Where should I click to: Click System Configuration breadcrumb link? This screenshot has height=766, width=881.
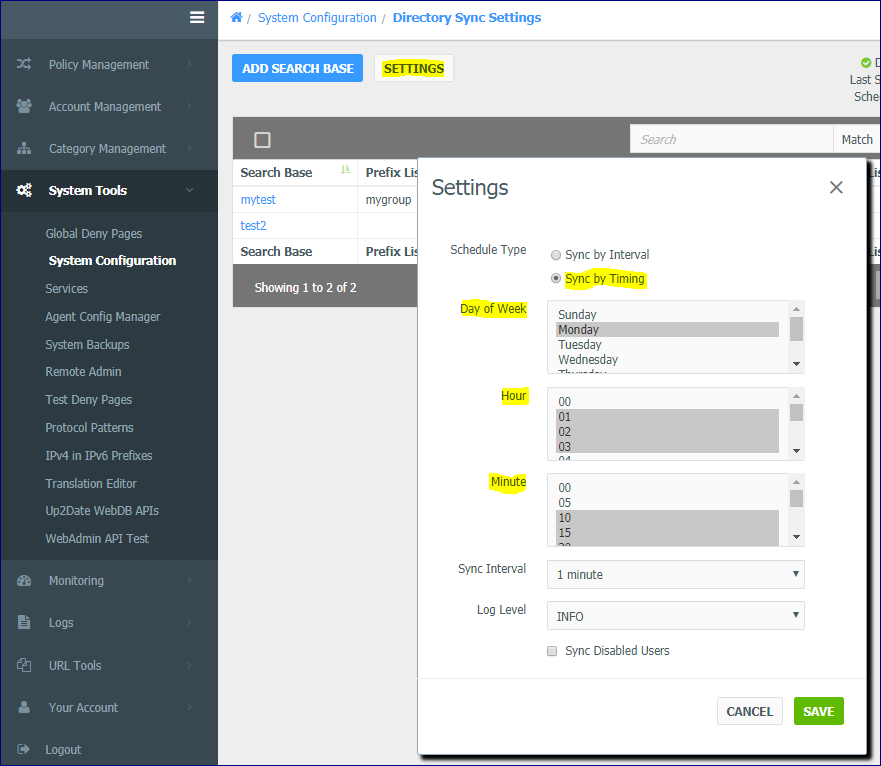[317, 17]
